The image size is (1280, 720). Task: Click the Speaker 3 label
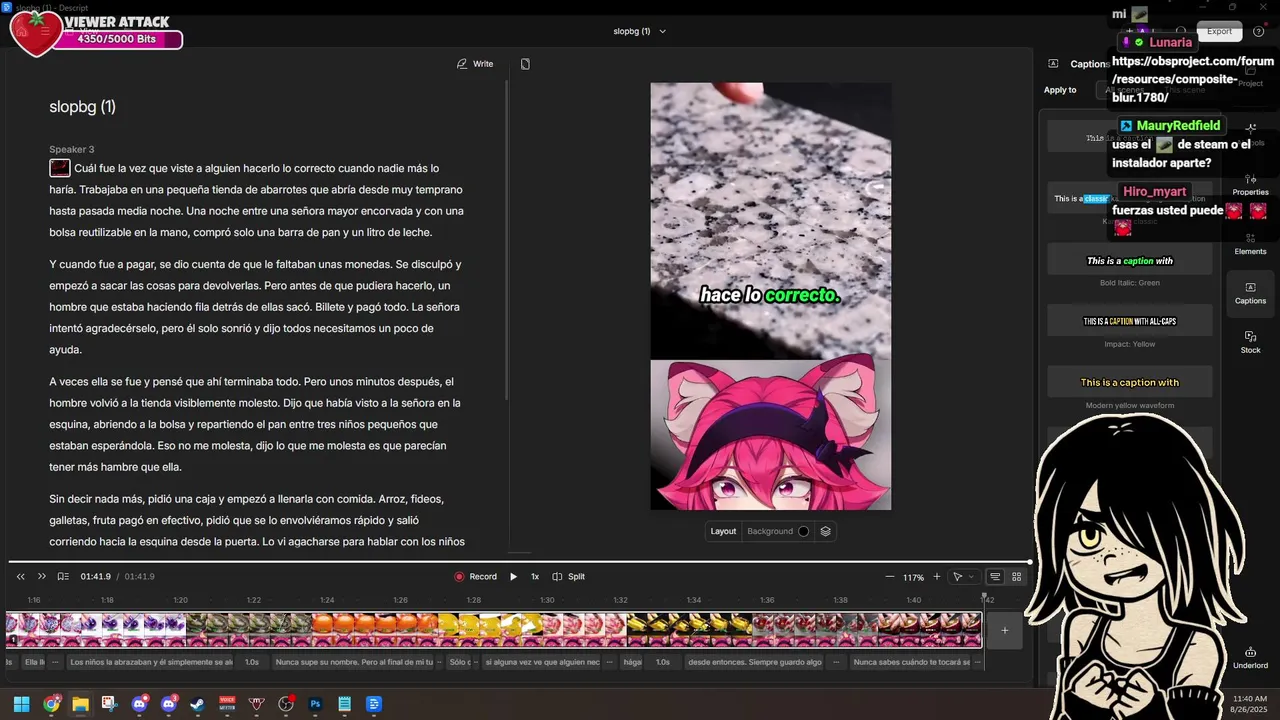coord(72,149)
